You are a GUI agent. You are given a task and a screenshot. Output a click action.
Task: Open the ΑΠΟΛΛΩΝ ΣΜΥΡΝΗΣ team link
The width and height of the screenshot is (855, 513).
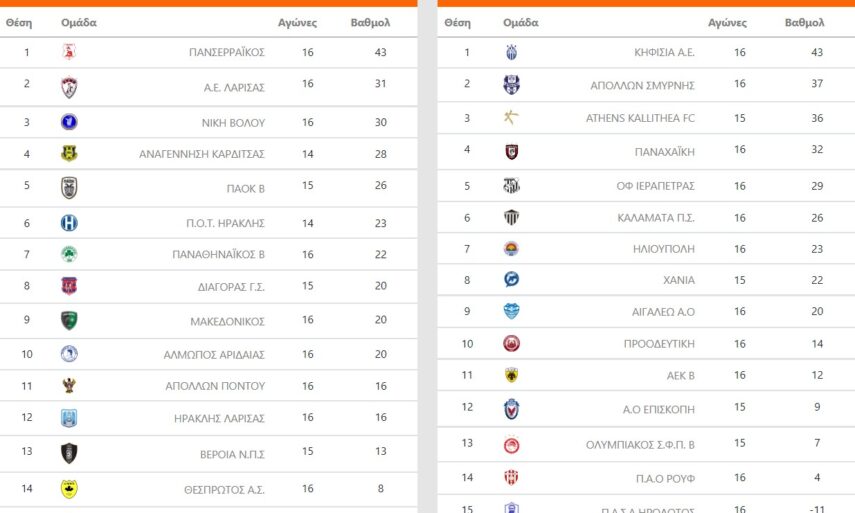pyautogui.click(x=642, y=85)
